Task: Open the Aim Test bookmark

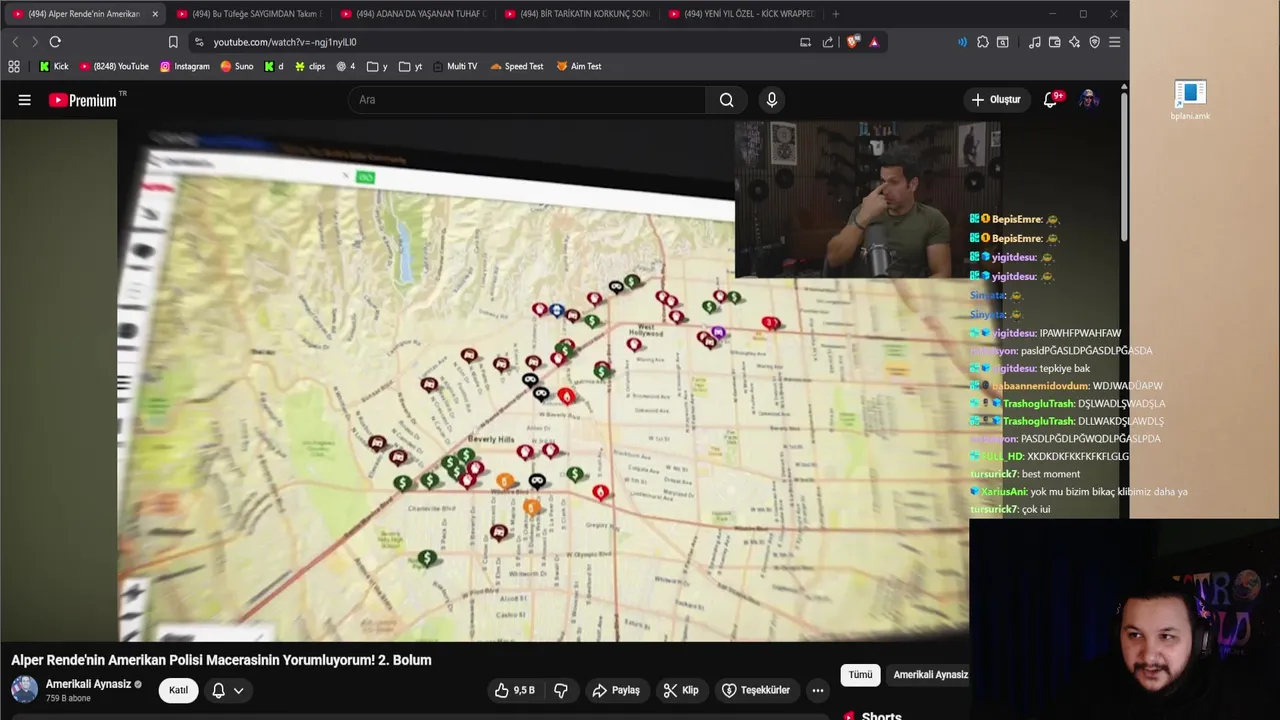Action: tap(579, 66)
